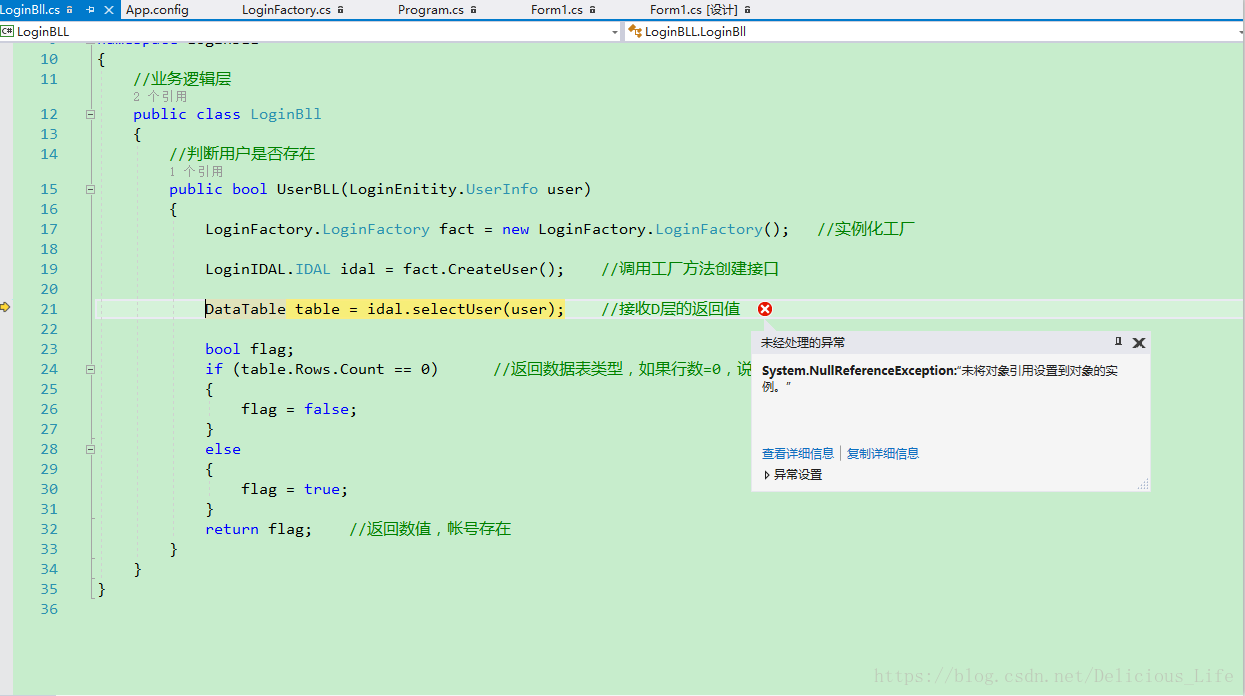Click 'flag = true;' on line 30
The height and width of the screenshot is (696, 1245).
295,489
